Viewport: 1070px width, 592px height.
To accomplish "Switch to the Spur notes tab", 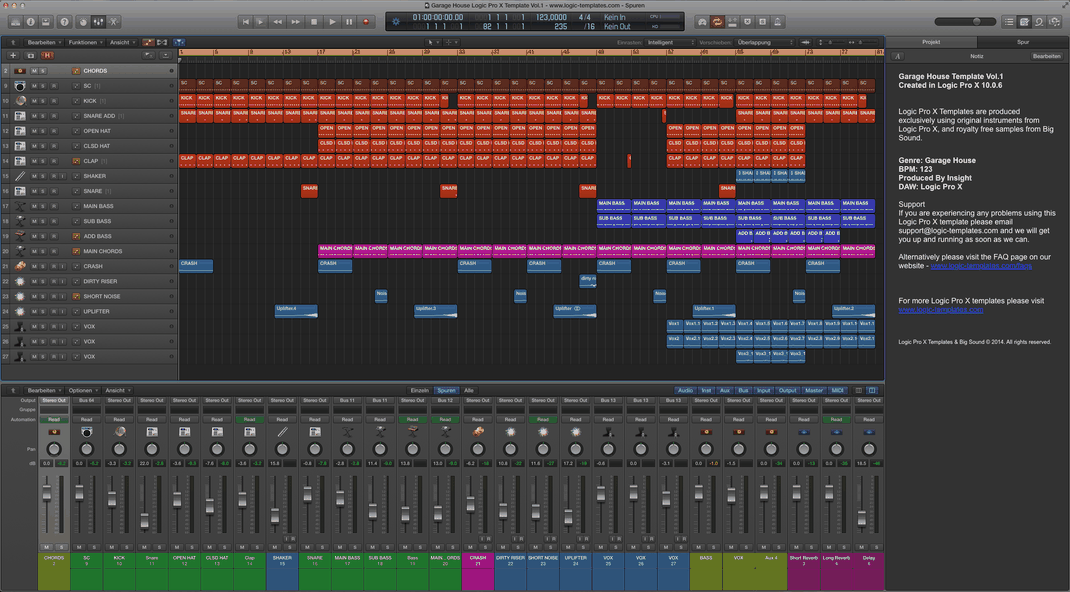I will coord(1022,42).
